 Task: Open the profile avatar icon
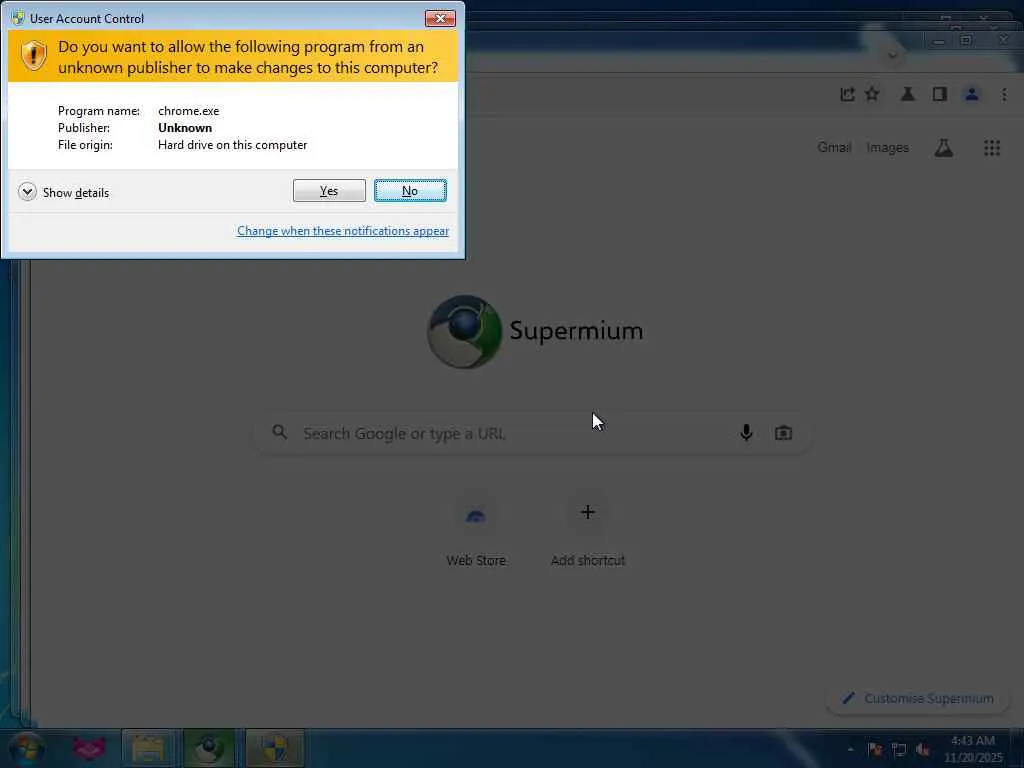point(972,95)
